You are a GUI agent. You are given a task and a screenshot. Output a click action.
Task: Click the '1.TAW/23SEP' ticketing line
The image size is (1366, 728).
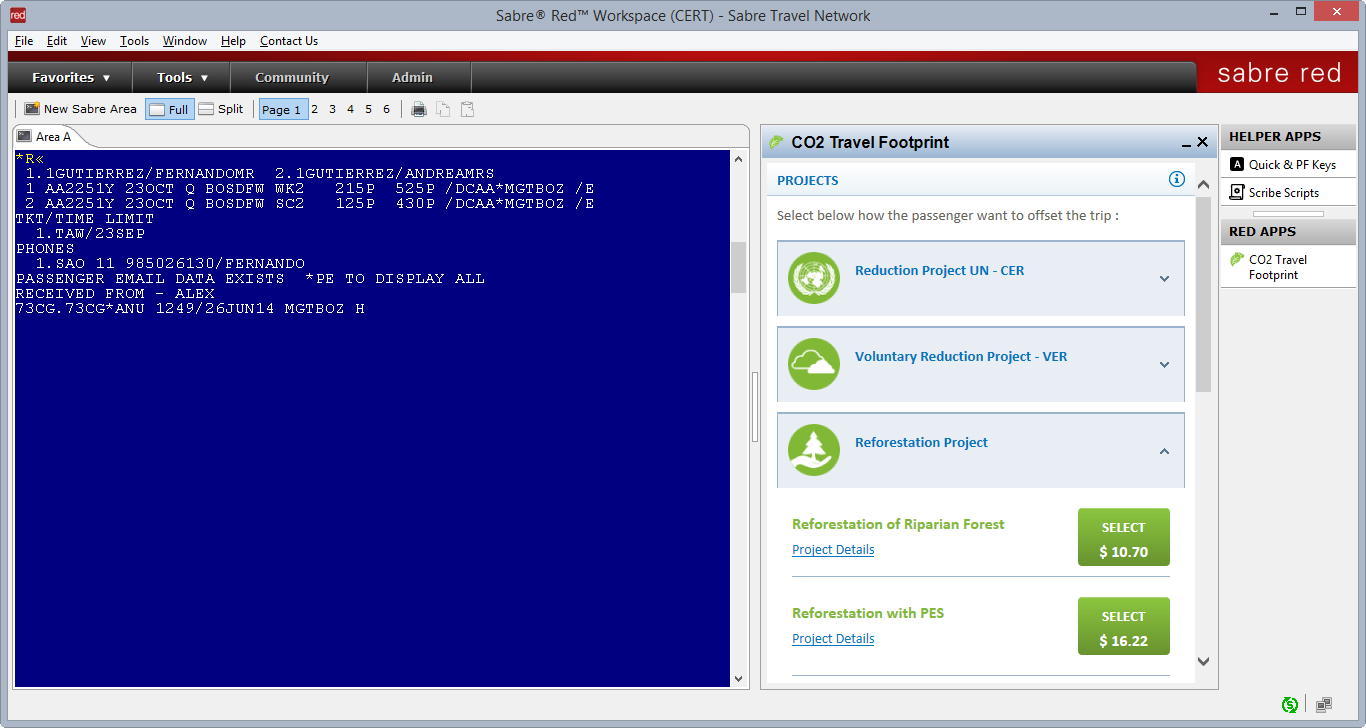90,234
